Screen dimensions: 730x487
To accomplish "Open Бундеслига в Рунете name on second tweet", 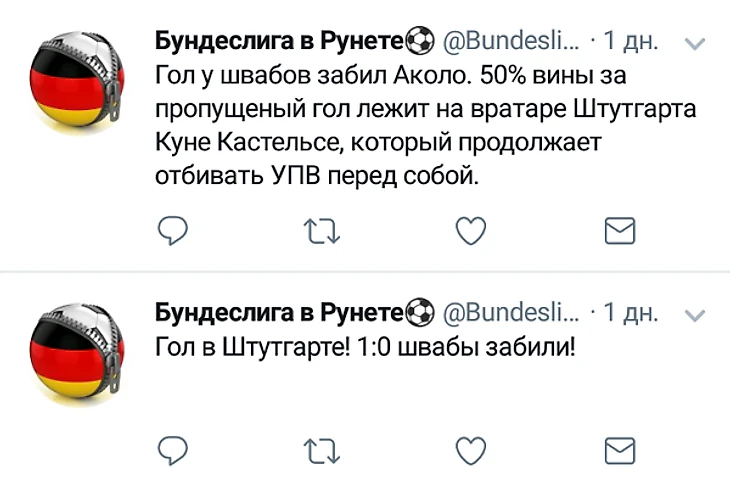I will tap(280, 314).
